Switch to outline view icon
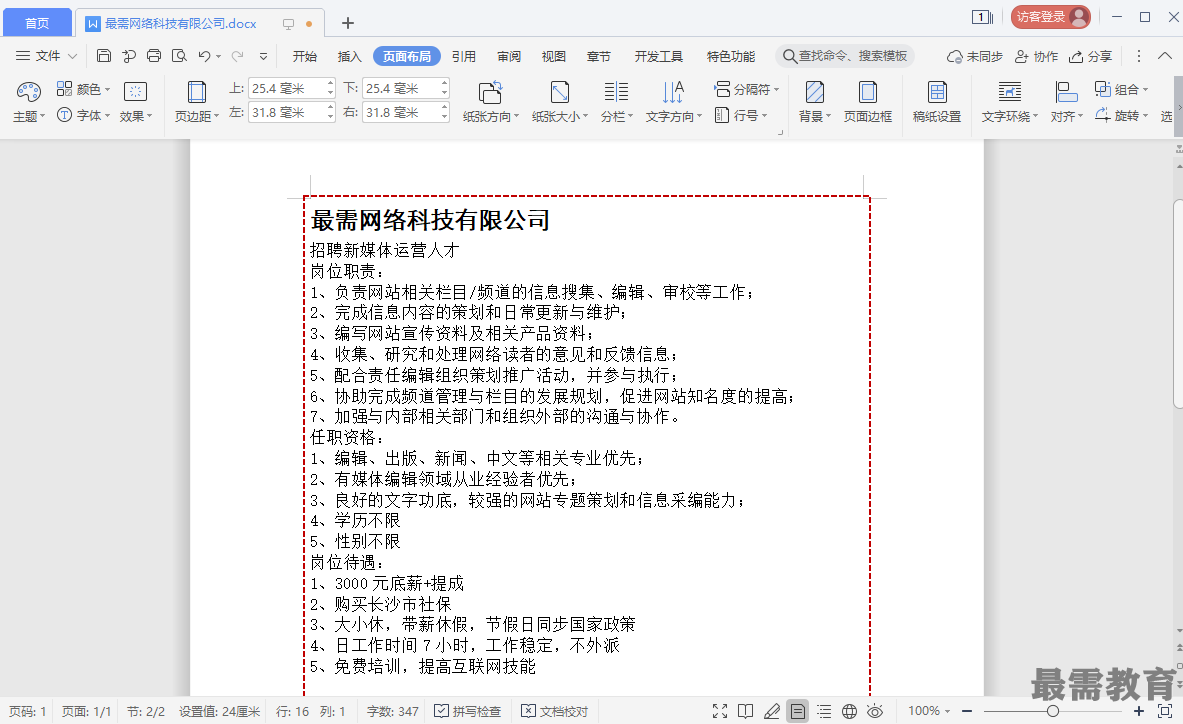 coord(824,710)
